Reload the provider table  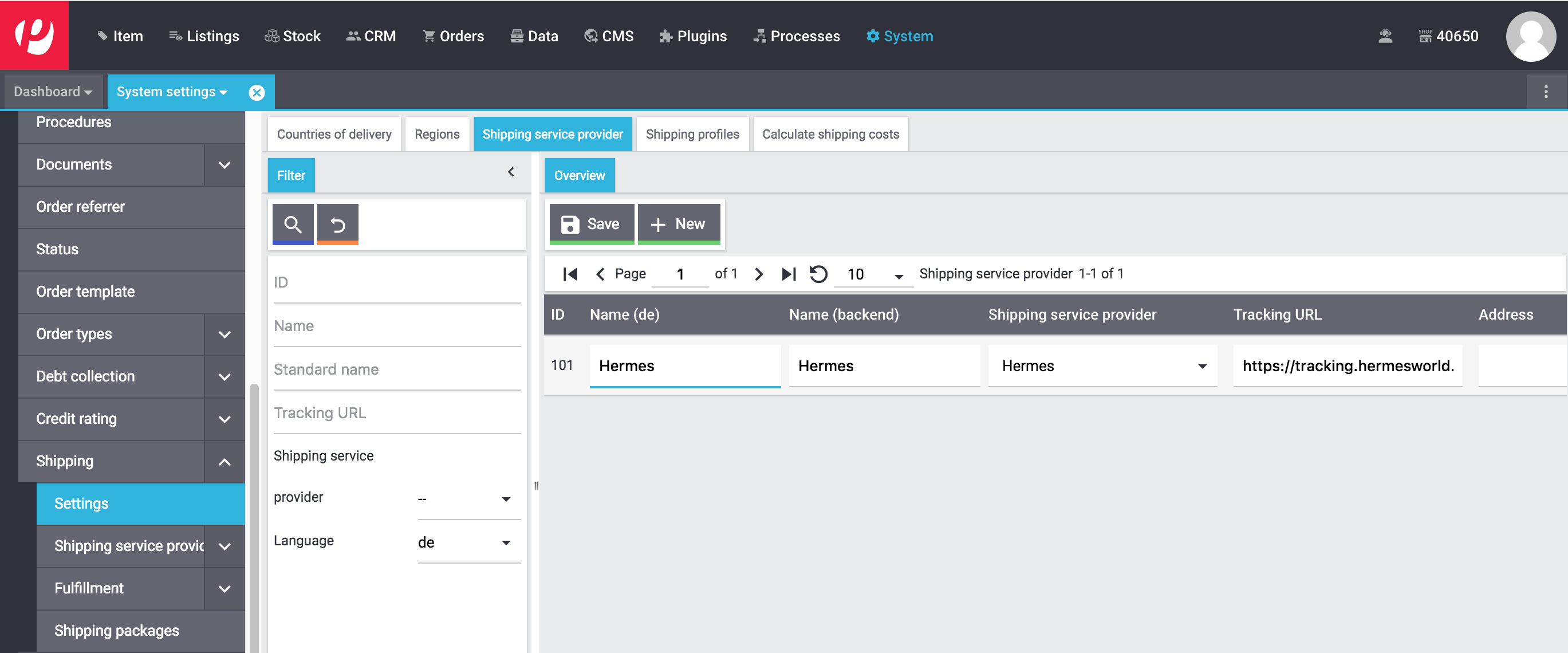pyautogui.click(x=819, y=274)
